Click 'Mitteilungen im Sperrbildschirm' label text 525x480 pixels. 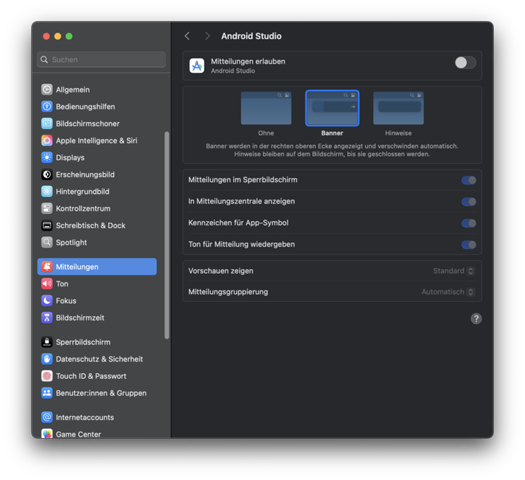(243, 180)
